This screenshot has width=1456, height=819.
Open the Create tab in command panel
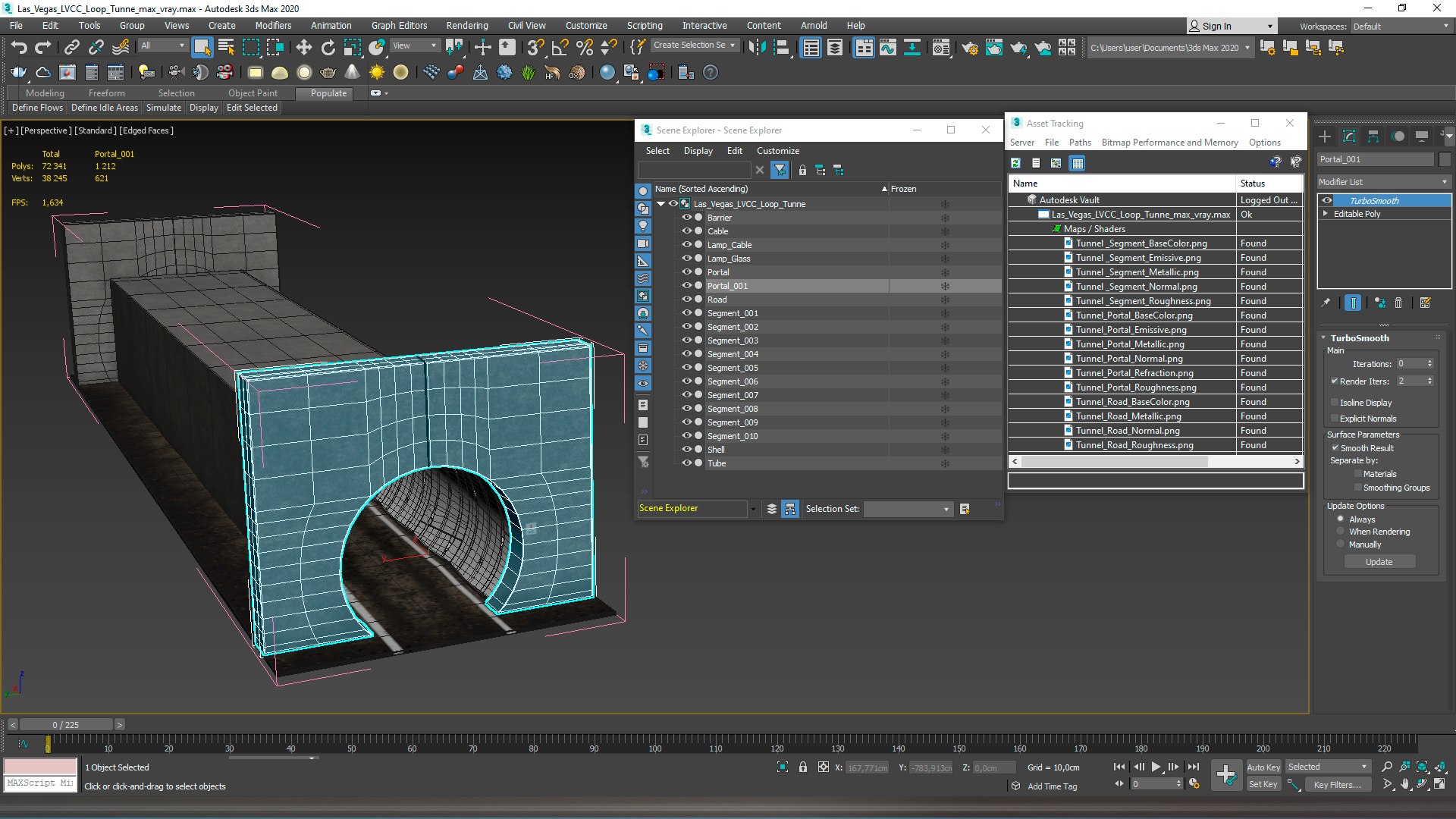1325,136
